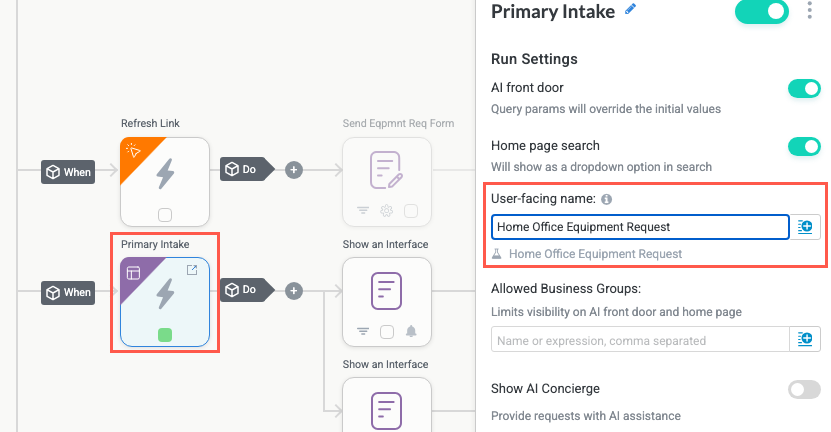Open the expression picker for Allowed Business Groups
This screenshot has width=831, height=432.
(x=805, y=340)
